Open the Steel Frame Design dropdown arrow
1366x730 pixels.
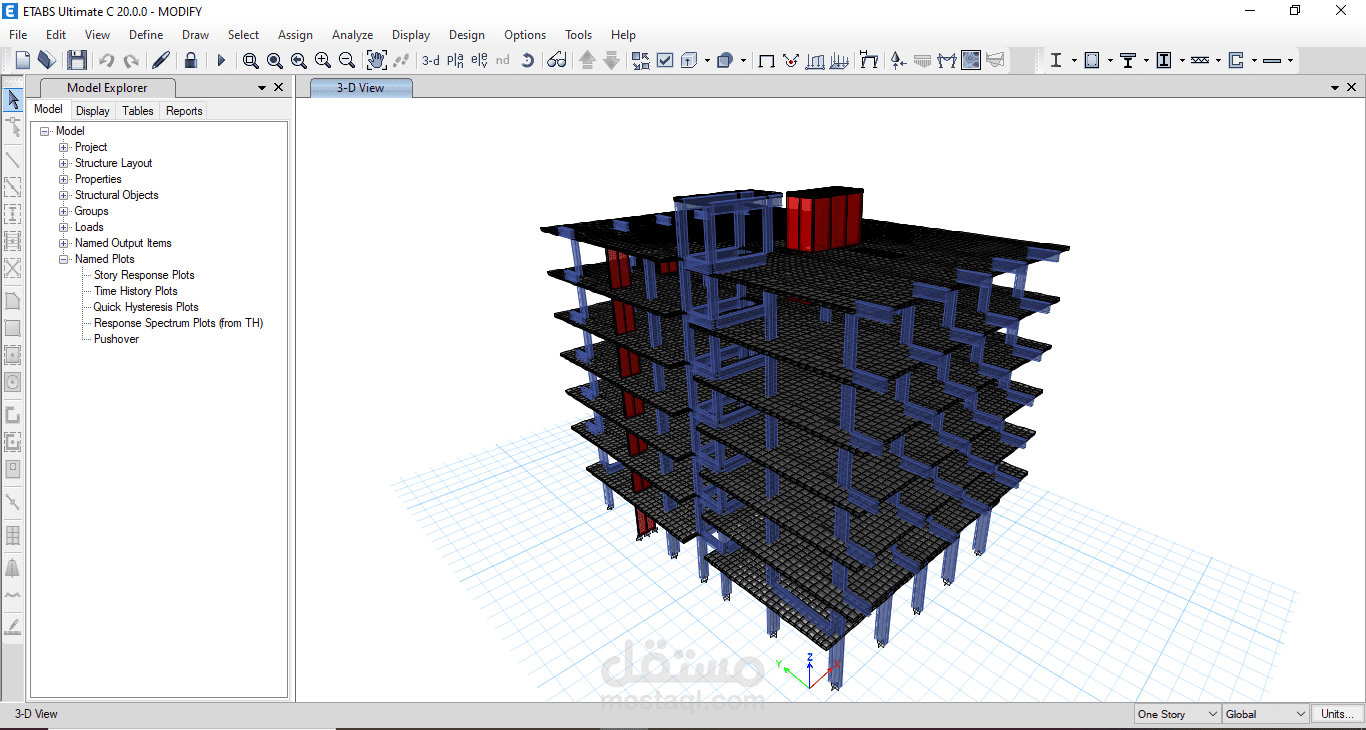(1074, 61)
